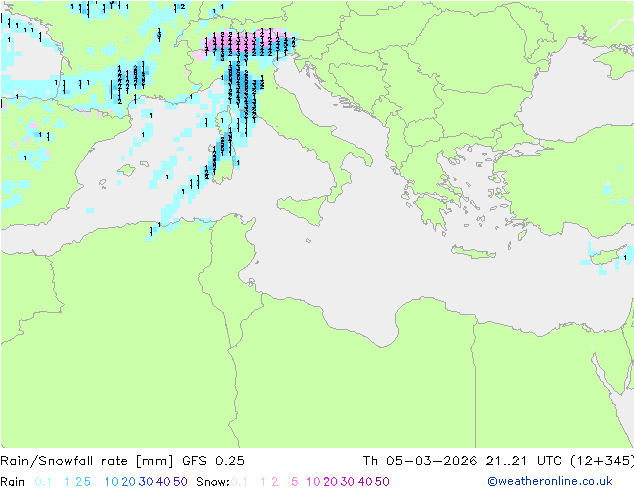Pick the Snow legend value 5
This screenshot has width=634, height=490.
coord(295,482)
